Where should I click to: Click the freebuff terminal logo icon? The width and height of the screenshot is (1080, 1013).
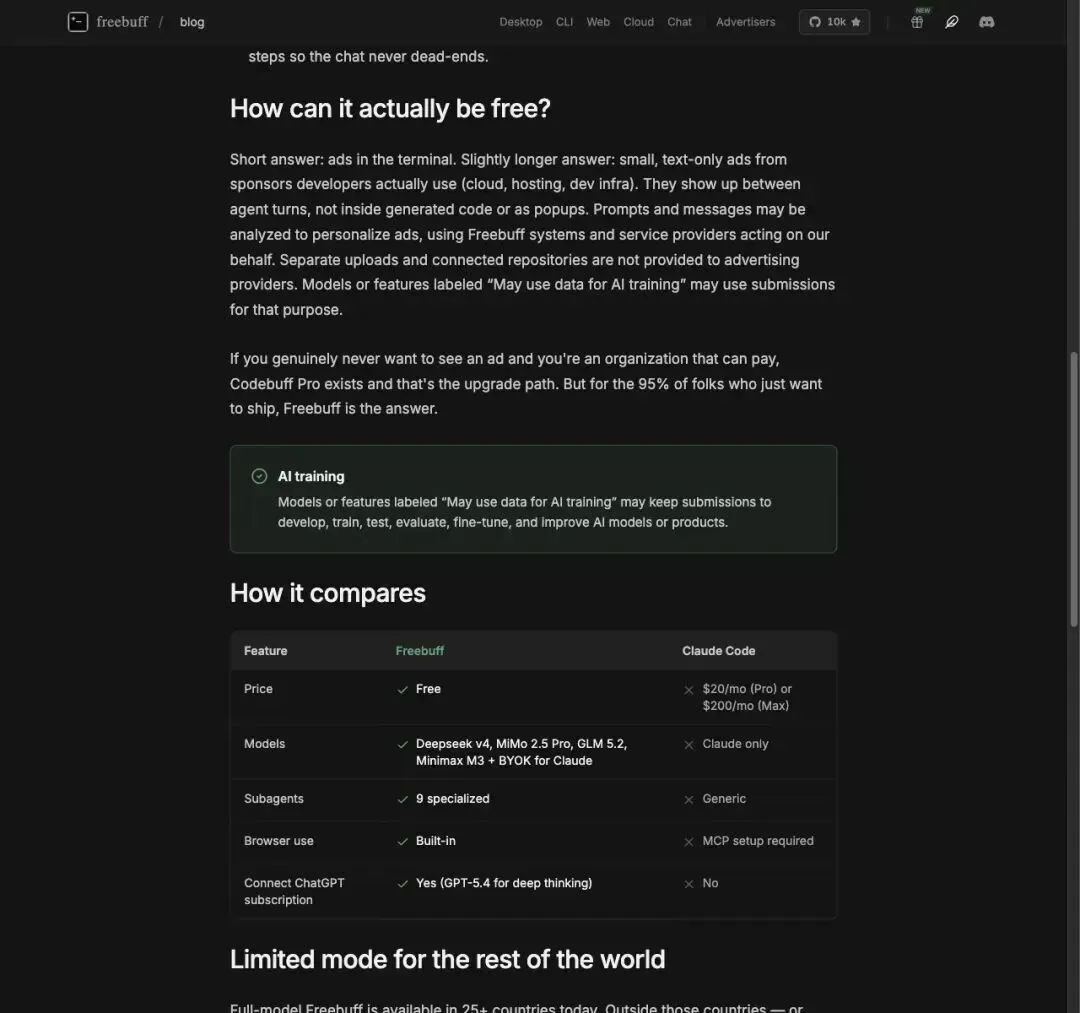78,22
